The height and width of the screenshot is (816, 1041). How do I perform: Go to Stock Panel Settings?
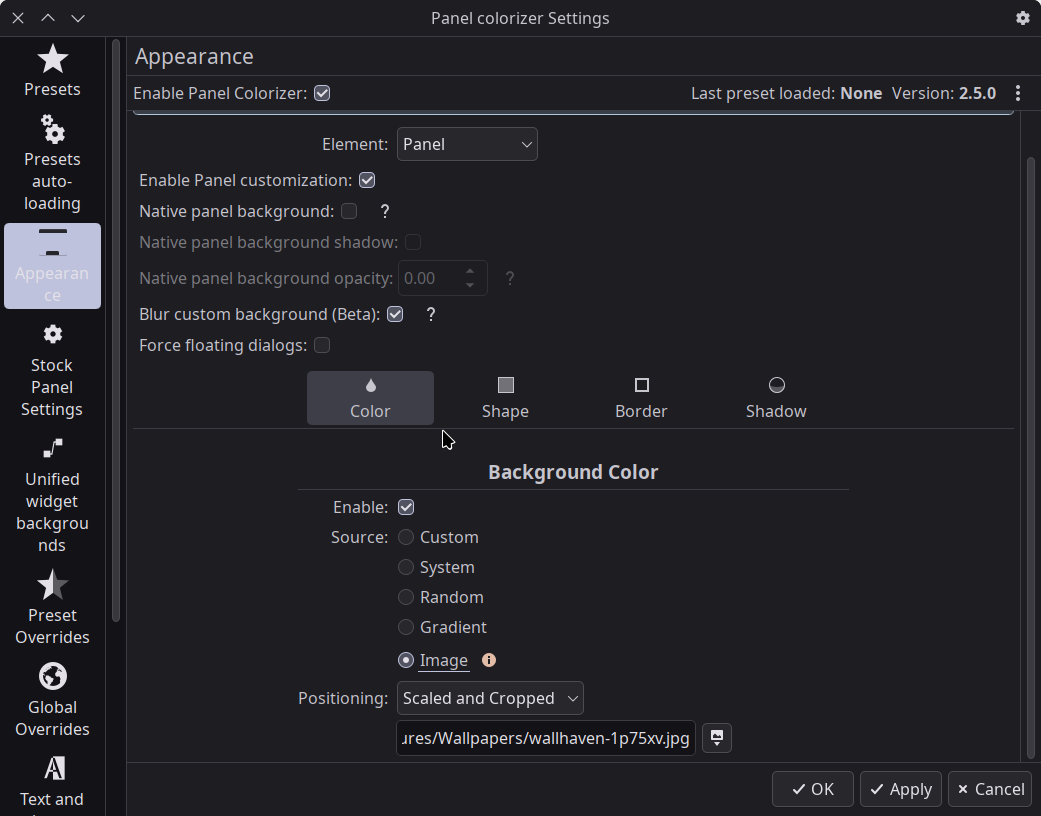(52, 371)
